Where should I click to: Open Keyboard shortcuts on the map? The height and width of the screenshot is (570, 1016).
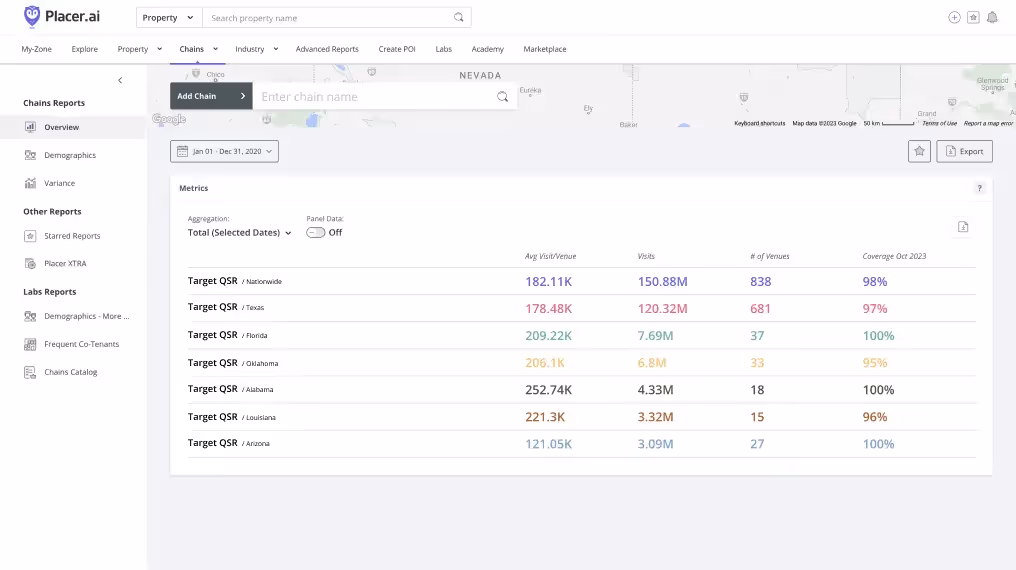click(759, 123)
